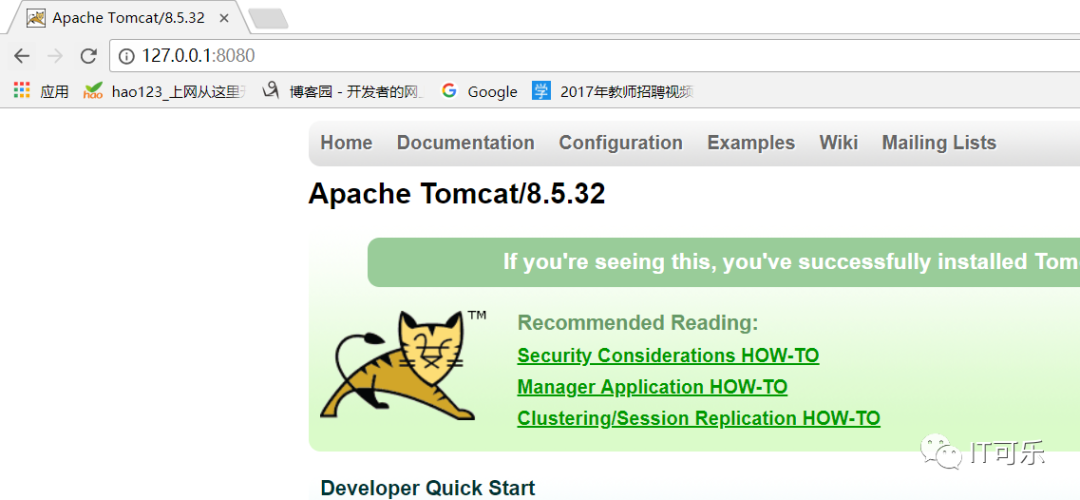Click the browser forward arrow
This screenshot has height=500, width=1080.
55,56
